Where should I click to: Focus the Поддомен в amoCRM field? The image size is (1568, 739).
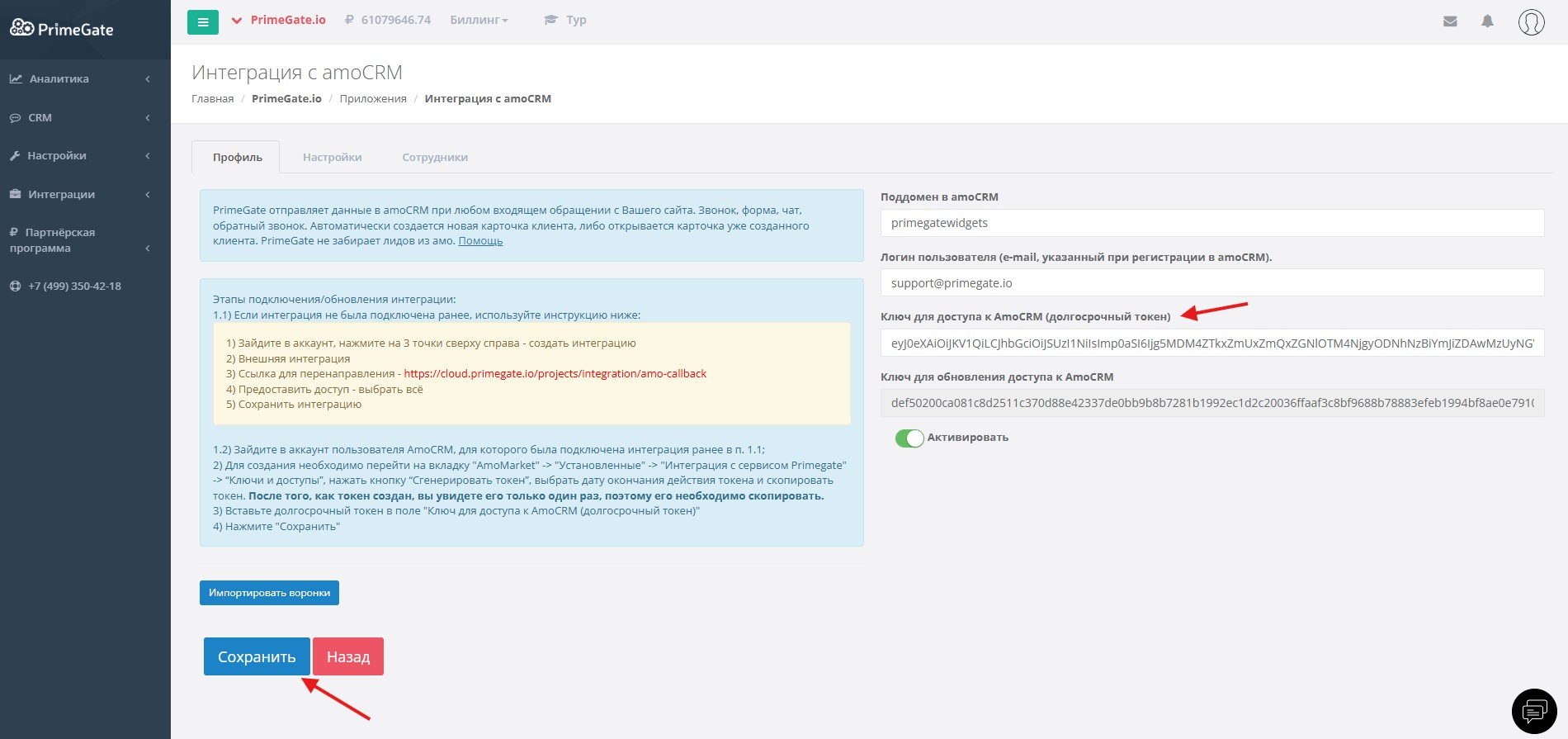pyautogui.click(x=1212, y=223)
